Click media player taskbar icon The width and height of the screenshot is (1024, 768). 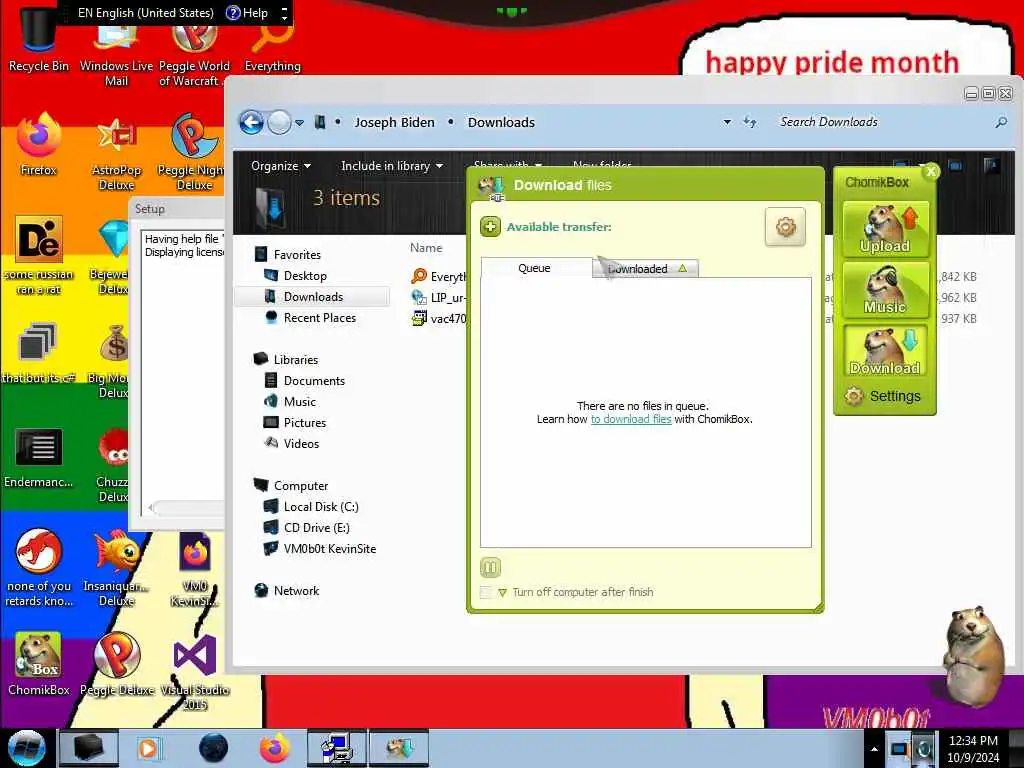(148, 748)
